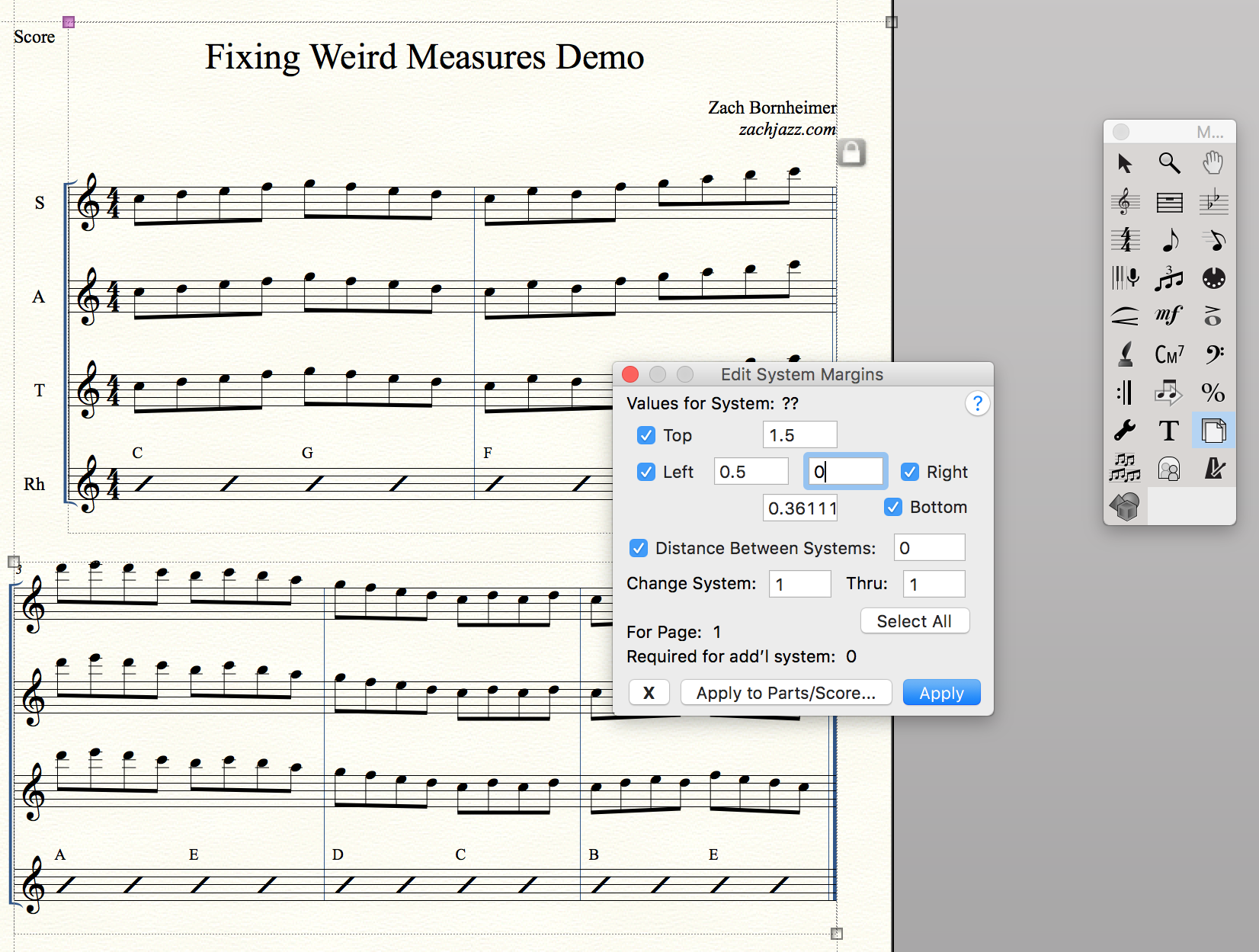Viewport: 1259px width, 952px height.
Task: Click the Change System input field
Action: 799,585
